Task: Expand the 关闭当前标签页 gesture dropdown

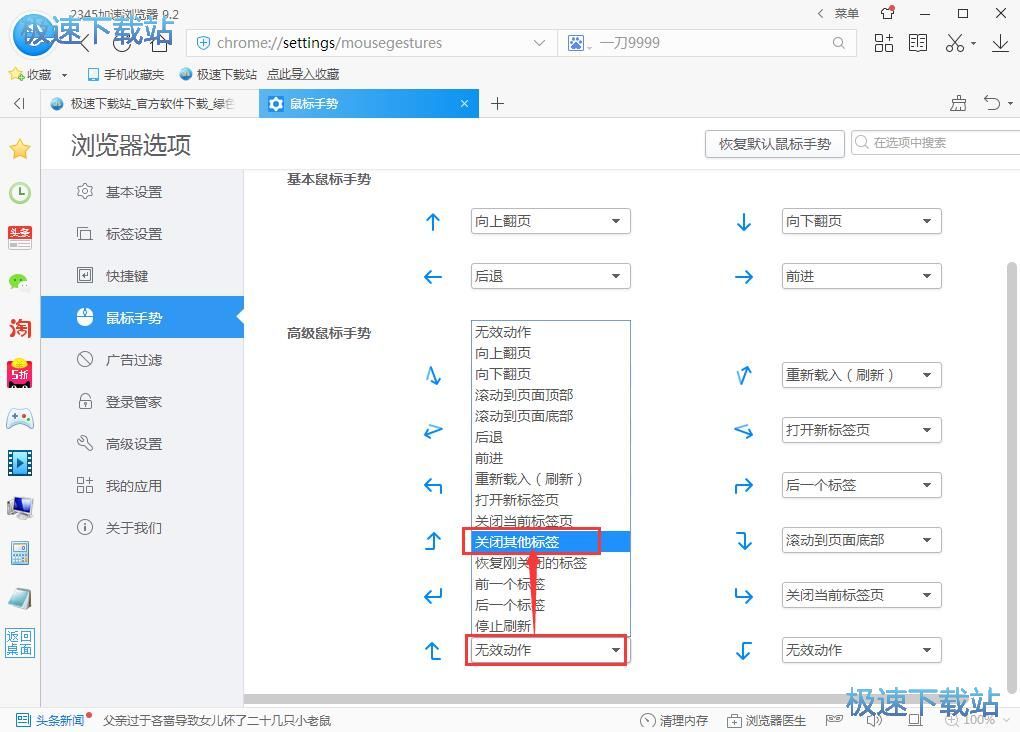Action: click(x=861, y=595)
